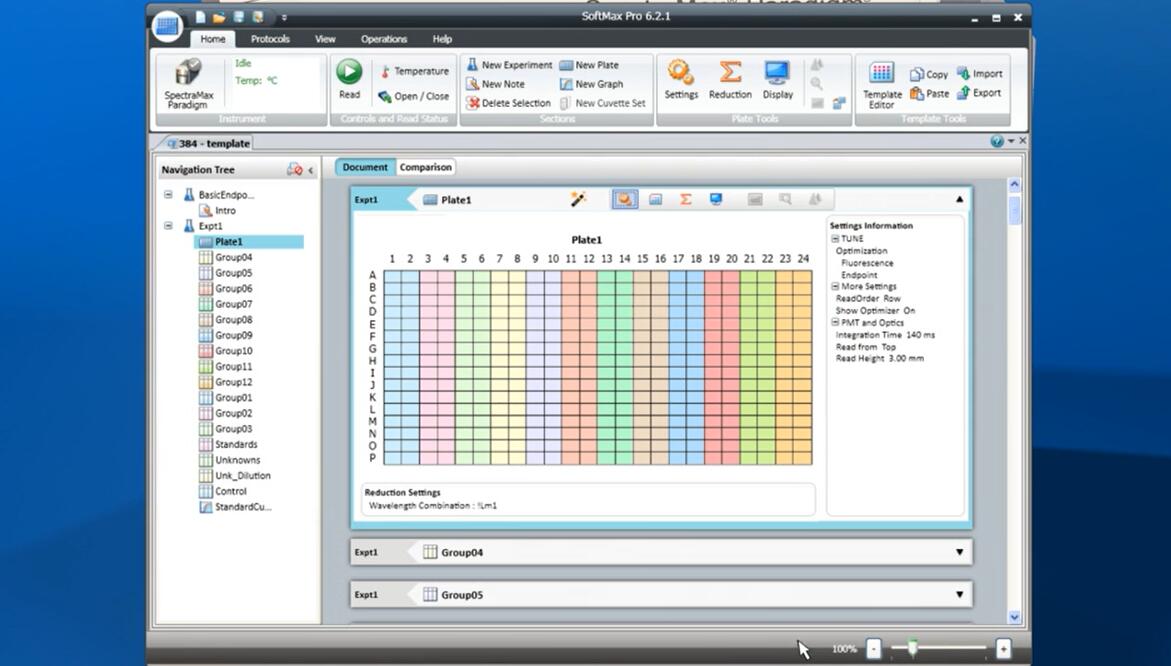This screenshot has height=666, width=1171.
Task: Open the Protocols ribbon tab
Action: (270, 39)
